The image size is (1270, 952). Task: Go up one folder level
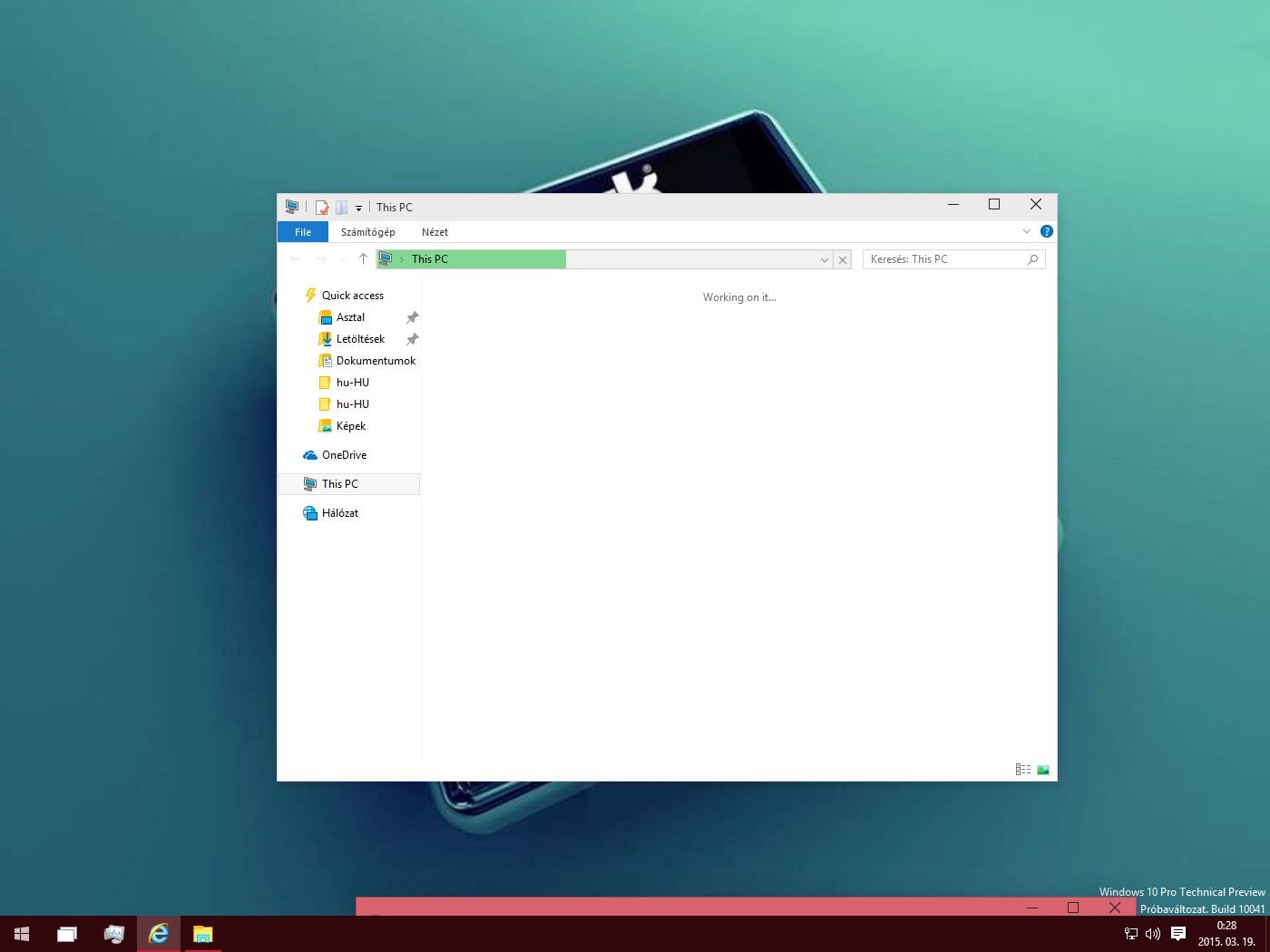[x=363, y=259]
